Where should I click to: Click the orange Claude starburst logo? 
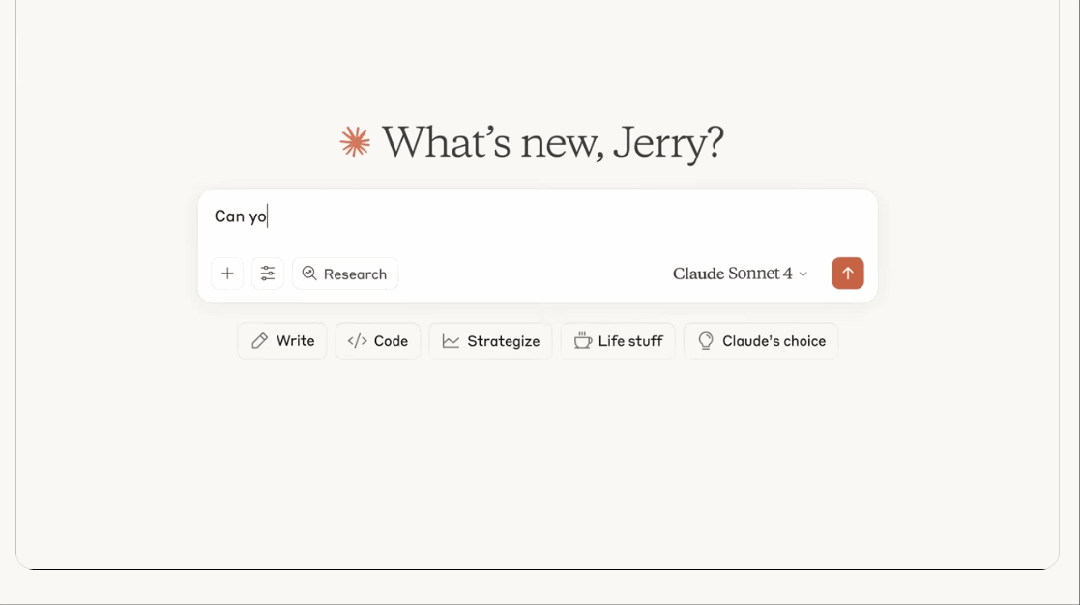(x=355, y=142)
